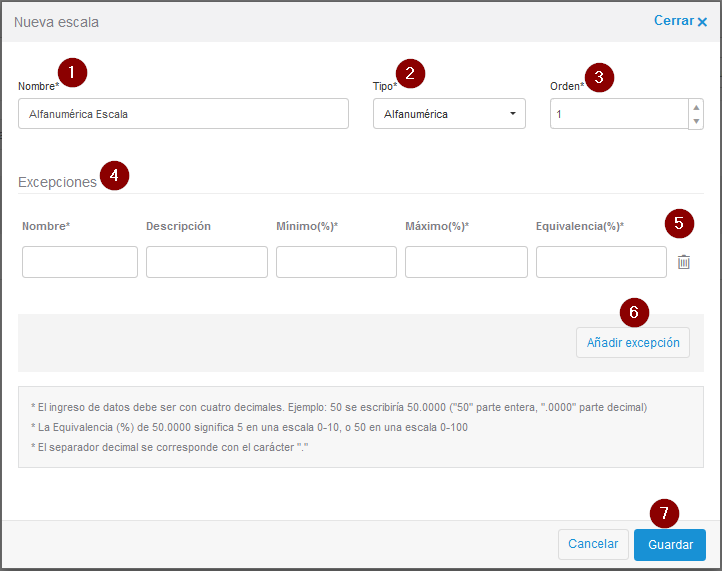This screenshot has height=571, width=722.
Task: Click the exception Descripción input field
Action: (207, 262)
